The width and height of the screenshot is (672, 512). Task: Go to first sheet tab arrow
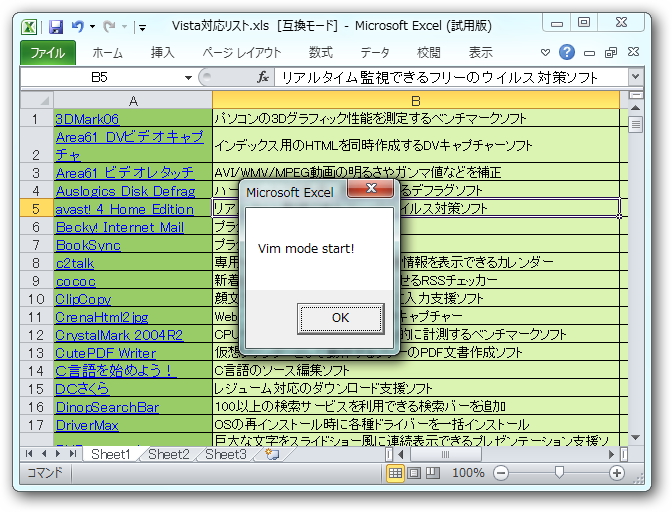coord(29,454)
